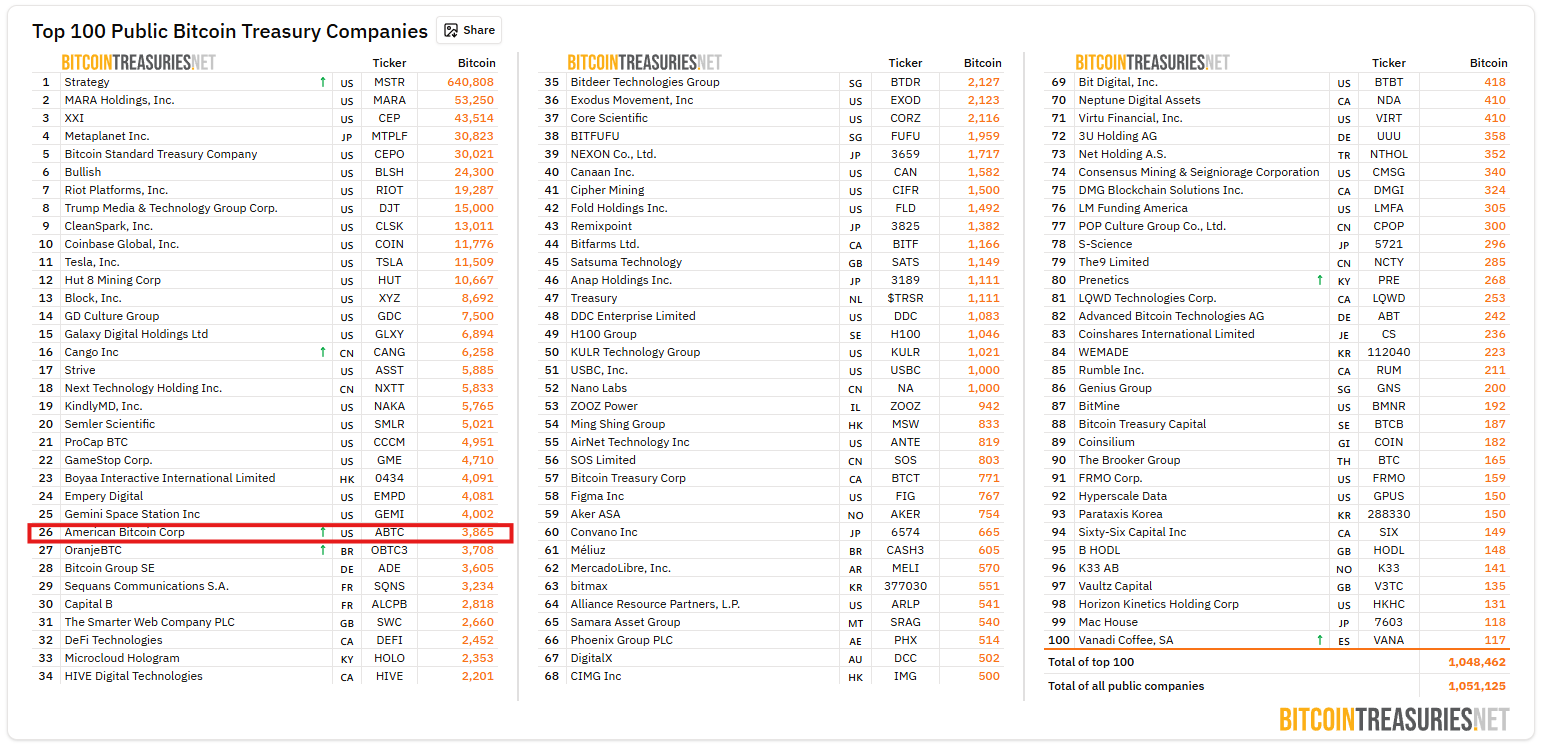Image resolution: width=1547 pixels, height=748 pixels.
Task: Click the COIN ticker for Coinbase Global
Action: (389, 244)
